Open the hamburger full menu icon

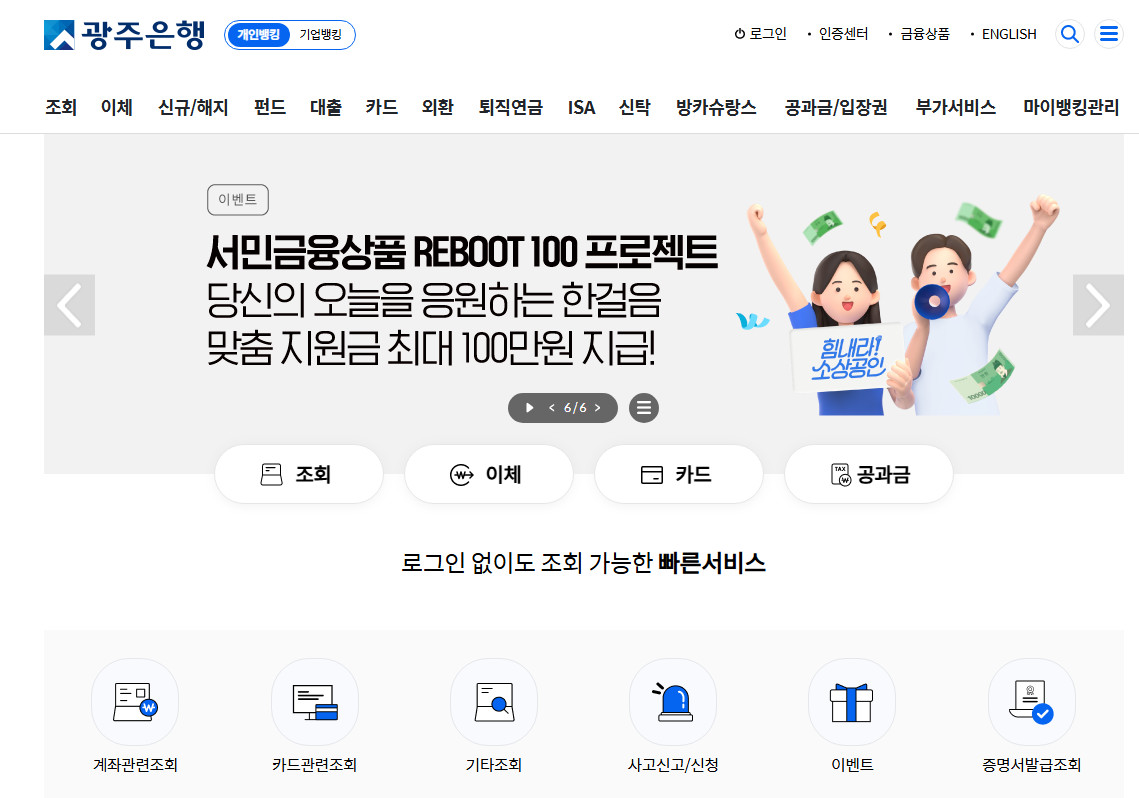(x=1108, y=34)
